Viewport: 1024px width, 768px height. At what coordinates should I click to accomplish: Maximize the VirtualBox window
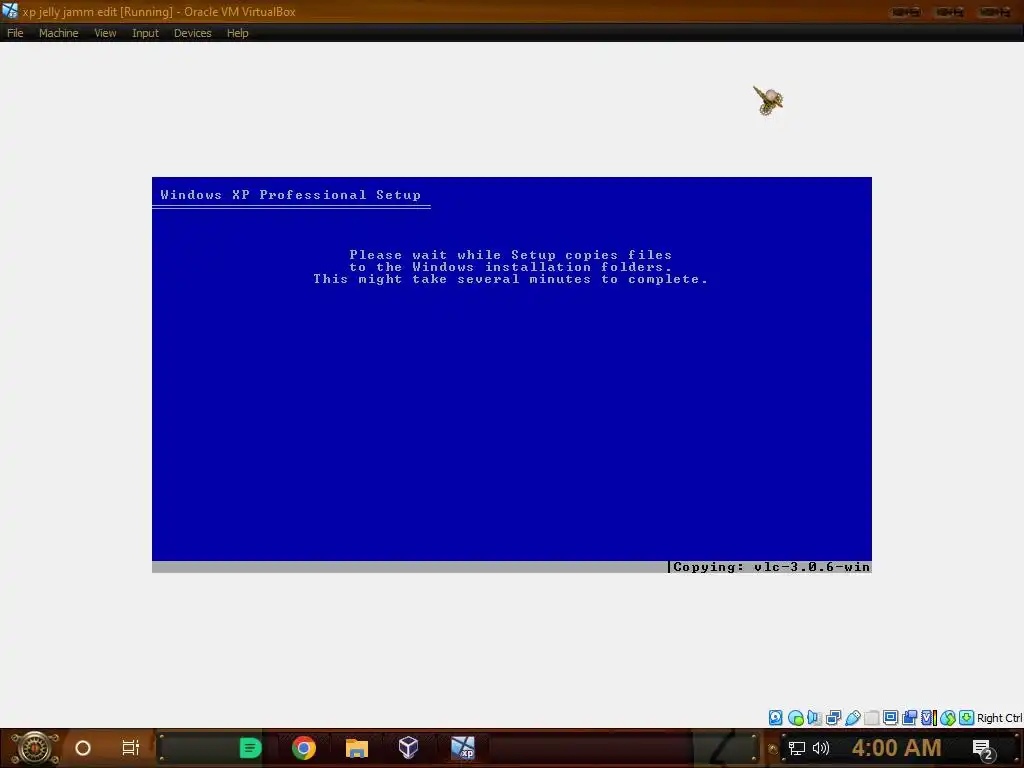pos(950,12)
